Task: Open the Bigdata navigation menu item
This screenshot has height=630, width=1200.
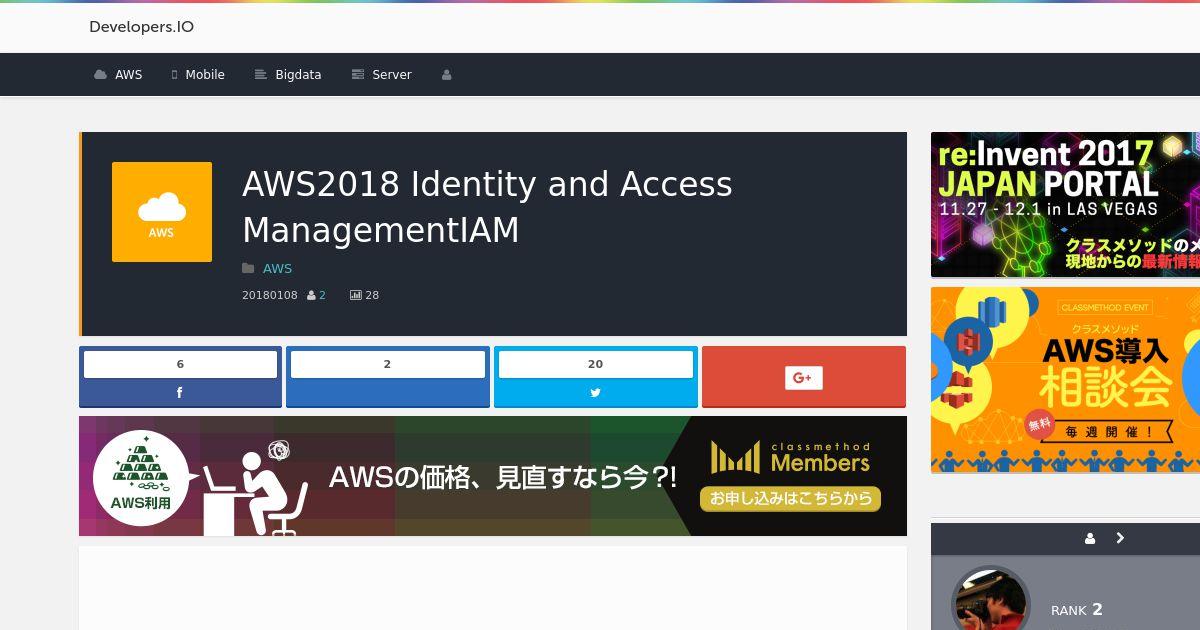Action: (x=288, y=75)
